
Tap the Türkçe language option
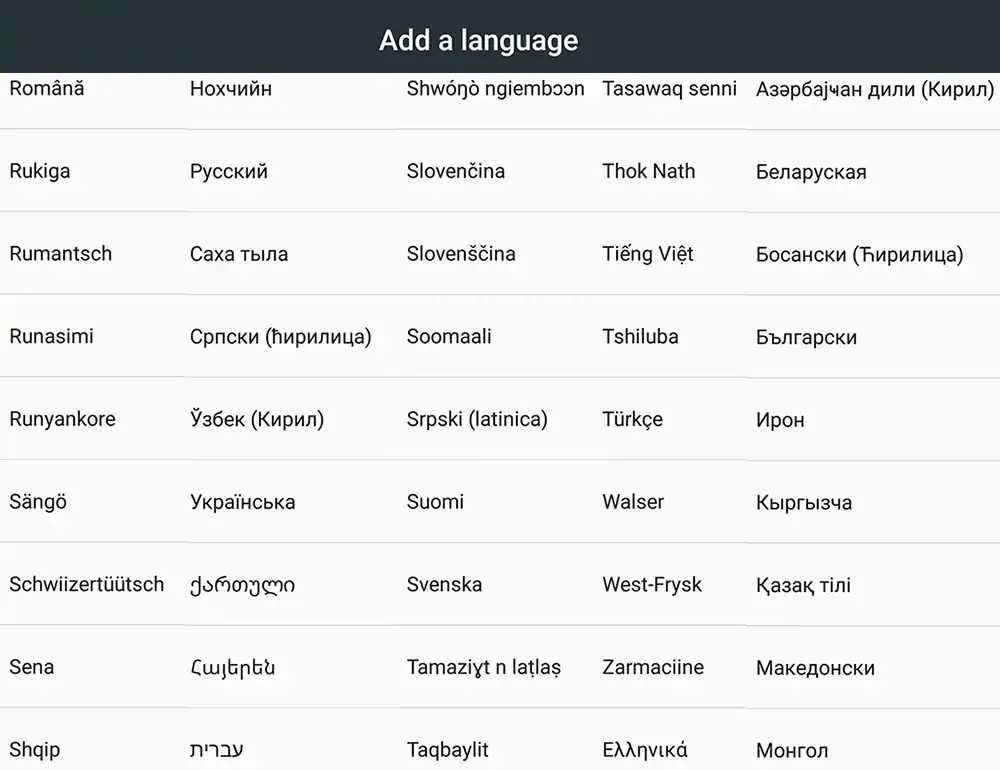click(632, 419)
